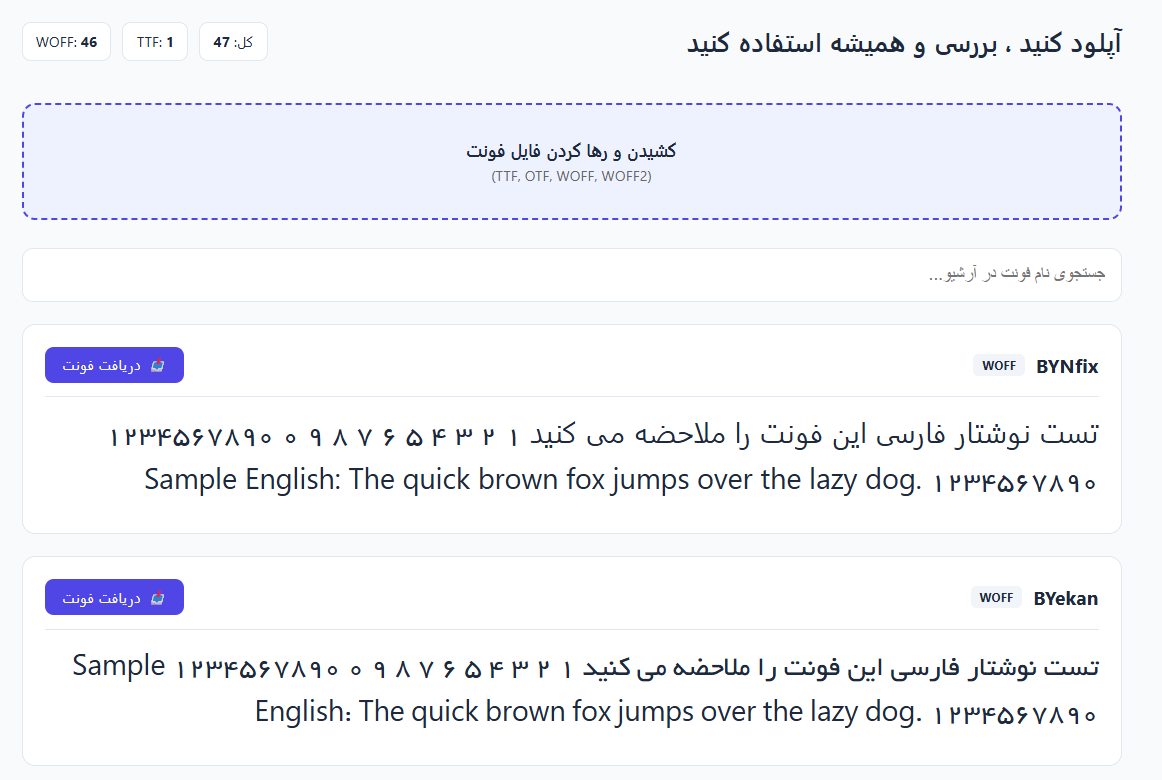Image resolution: width=1162 pixels, height=780 pixels.
Task: Click the English sample sentence in BYNfix card
Action: pyautogui.click(x=532, y=479)
